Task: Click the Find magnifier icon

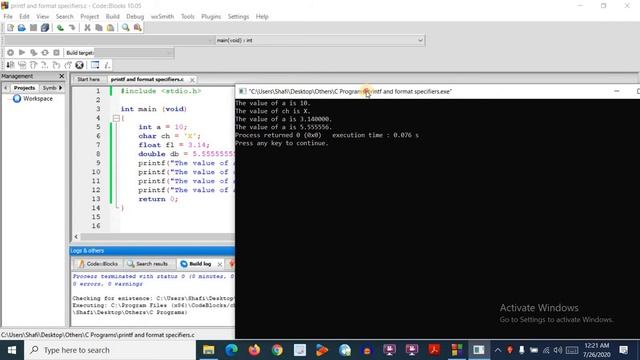Action: [126, 28]
